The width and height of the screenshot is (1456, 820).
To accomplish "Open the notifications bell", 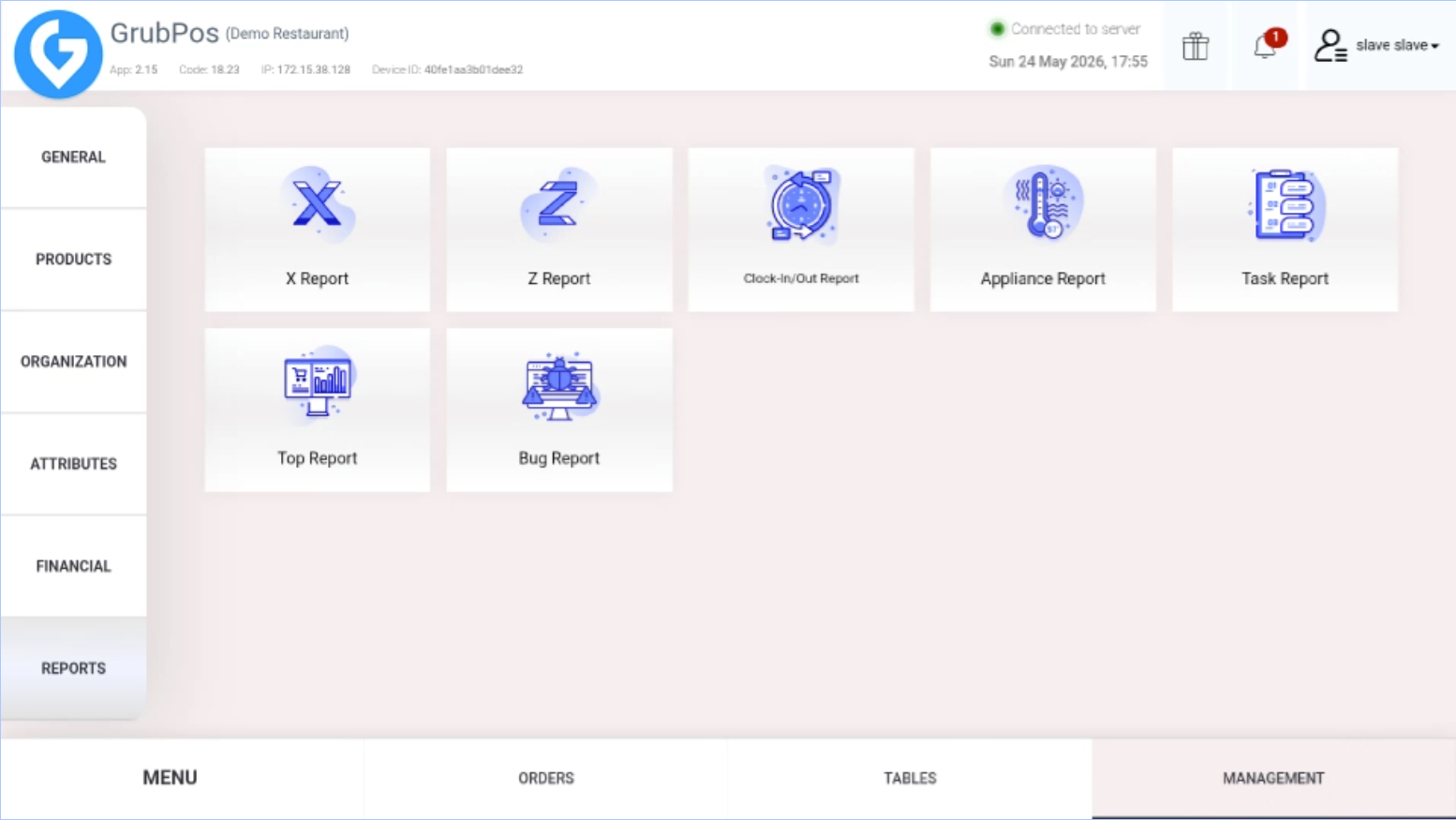I will (1266, 45).
